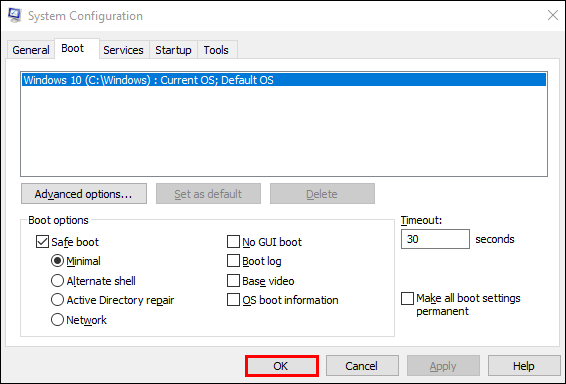Go to the Startup tab
Image resolution: width=566 pixels, height=384 pixels.
(x=173, y=50)
